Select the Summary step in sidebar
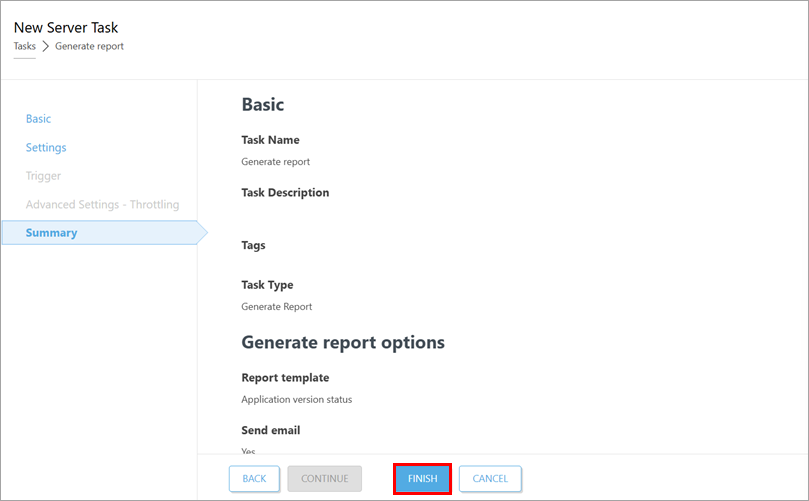809x501 pixels. 51,233
